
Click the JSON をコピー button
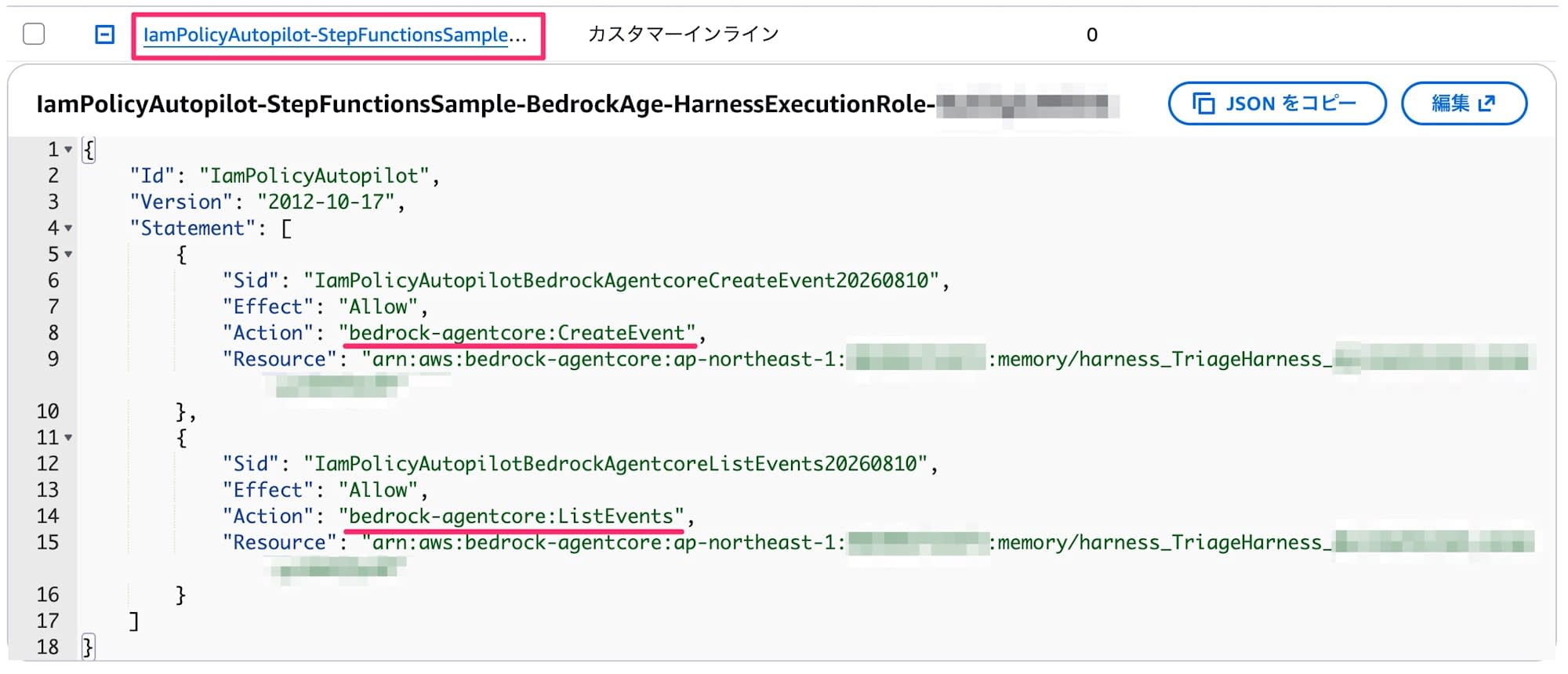1276,103
